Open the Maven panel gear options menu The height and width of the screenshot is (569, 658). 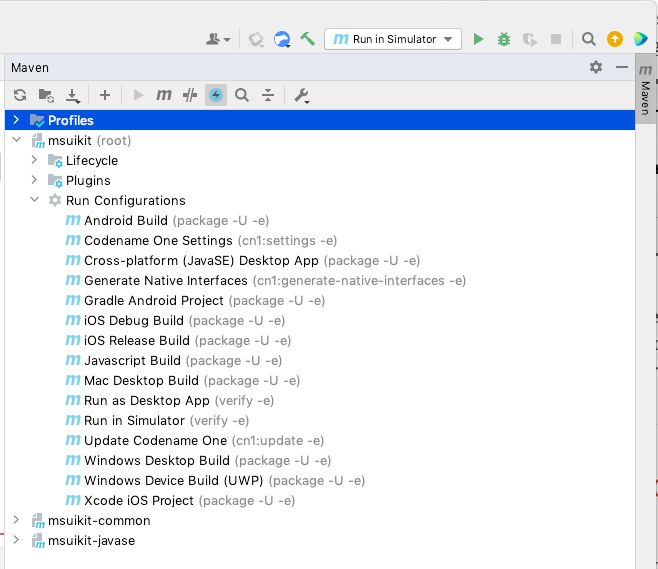pyautogui.click(x=596, y=67)
